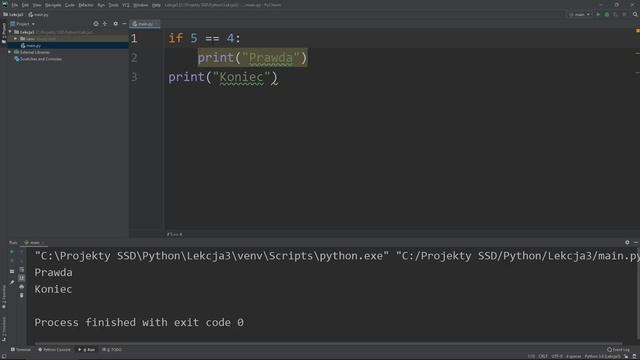The height and width of the screenshot is (360, 640).
Task: Open the VCS menu
Action: click(126, 5)
